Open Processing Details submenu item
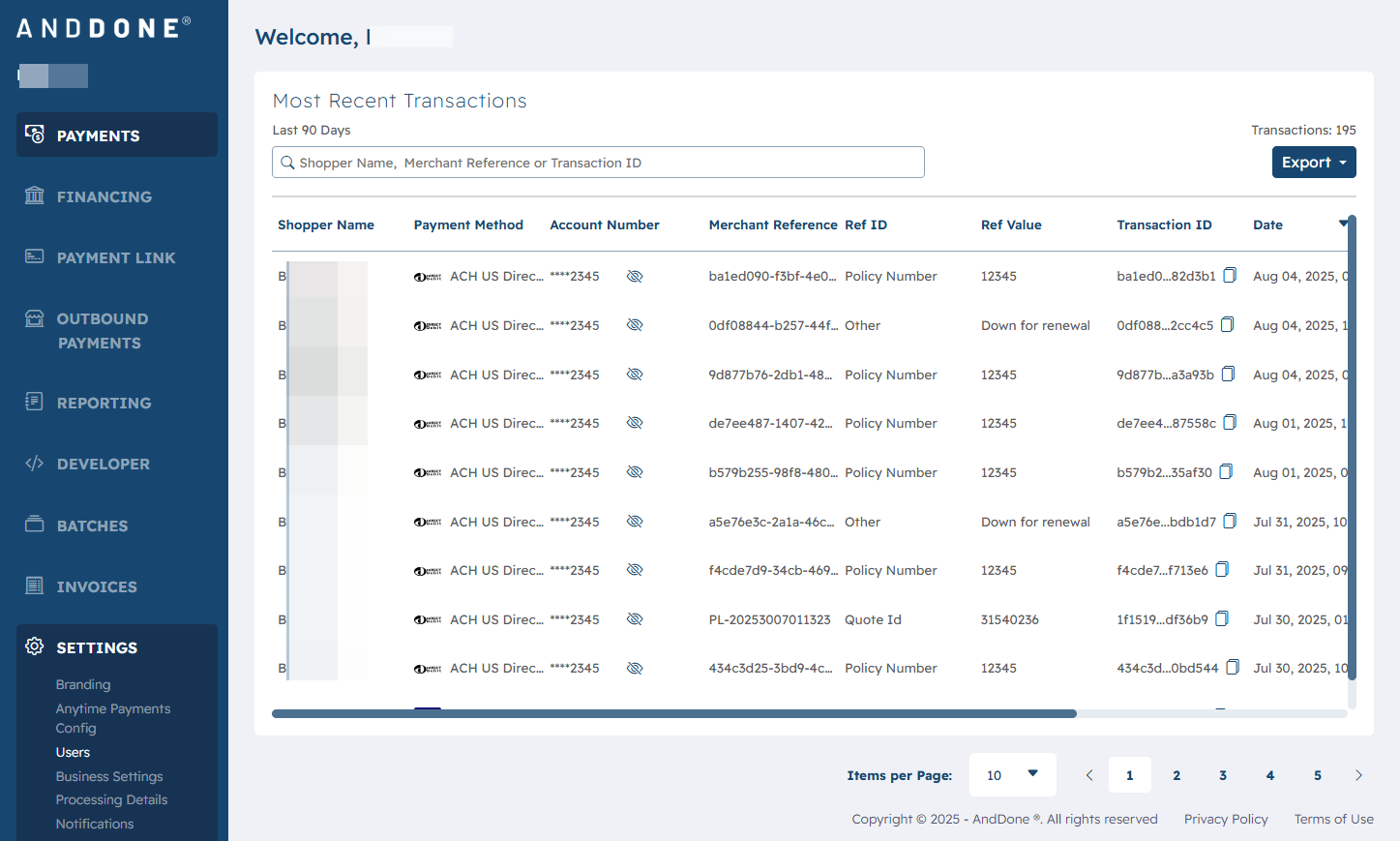The width and height of the screenshot is (1400, 841). (111, 800)
